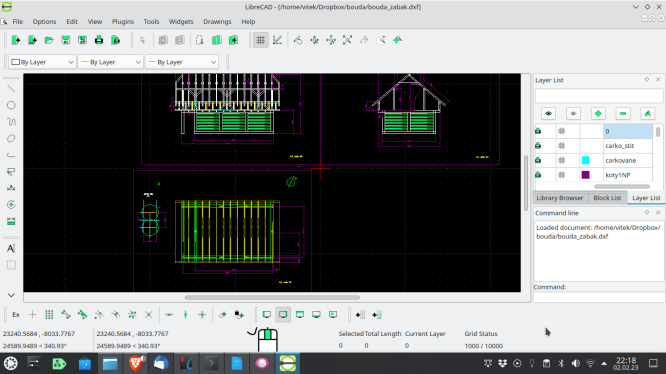
Task: Click the Save As icon
Action: (x=82, y=40)
